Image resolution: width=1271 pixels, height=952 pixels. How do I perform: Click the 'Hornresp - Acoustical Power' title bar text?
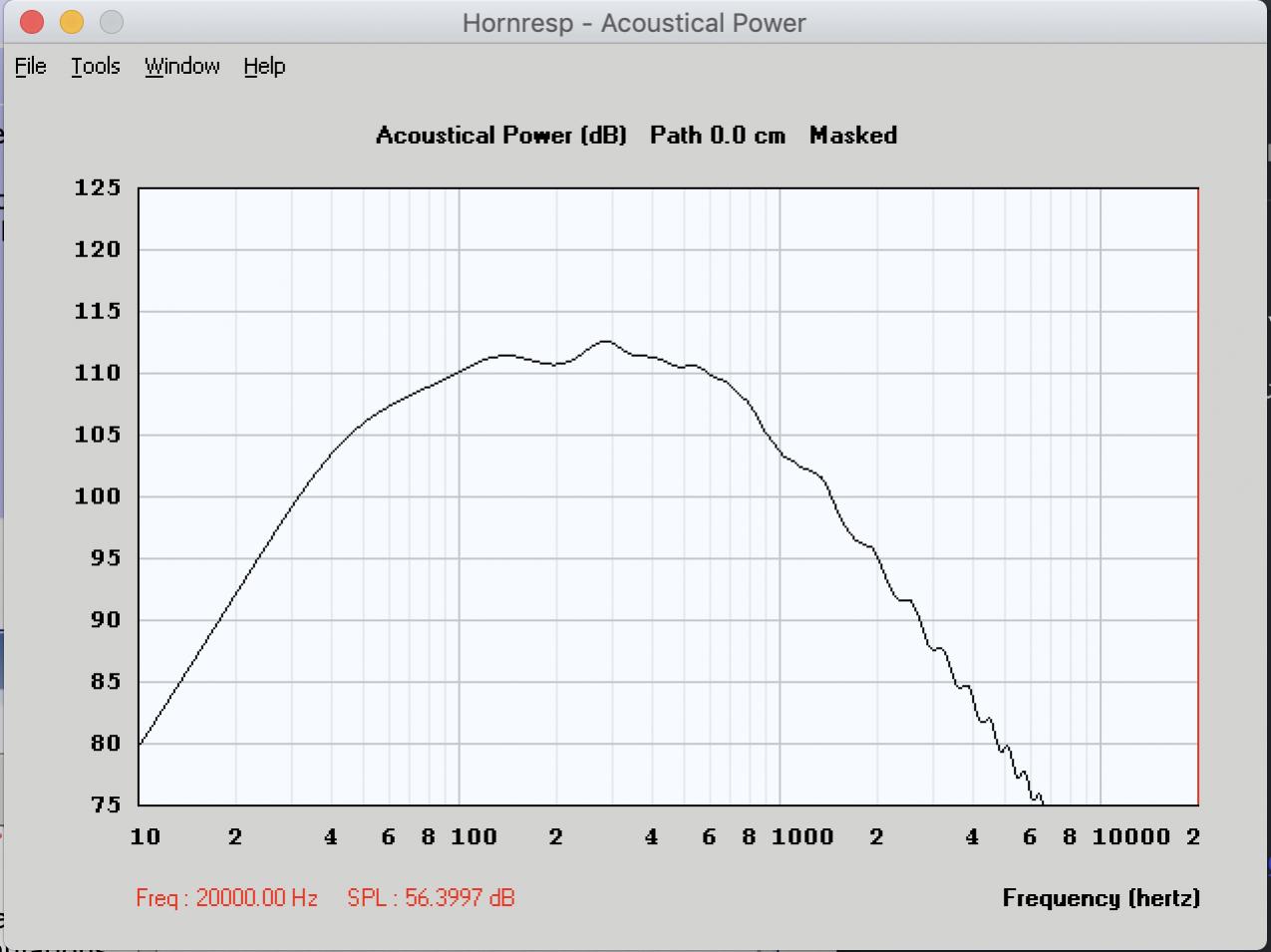[x=634, y=23]
